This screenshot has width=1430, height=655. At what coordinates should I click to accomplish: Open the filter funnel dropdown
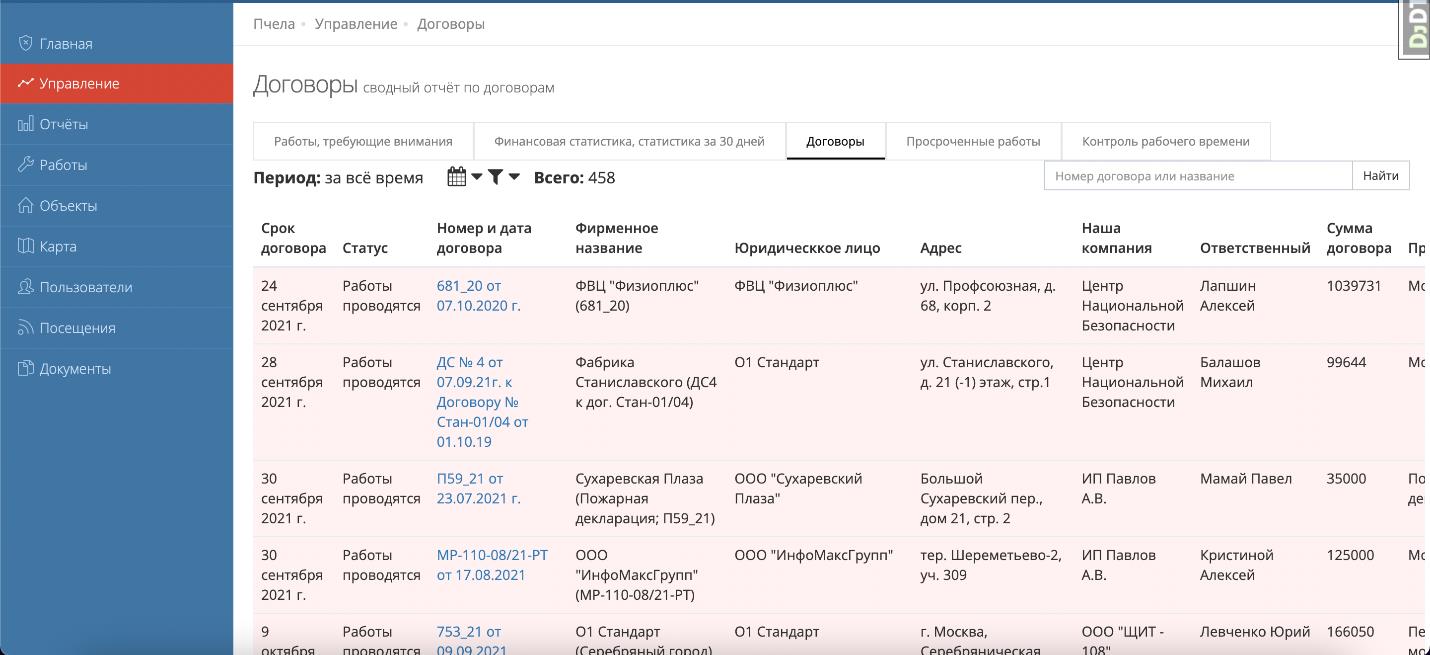(503, 177)
